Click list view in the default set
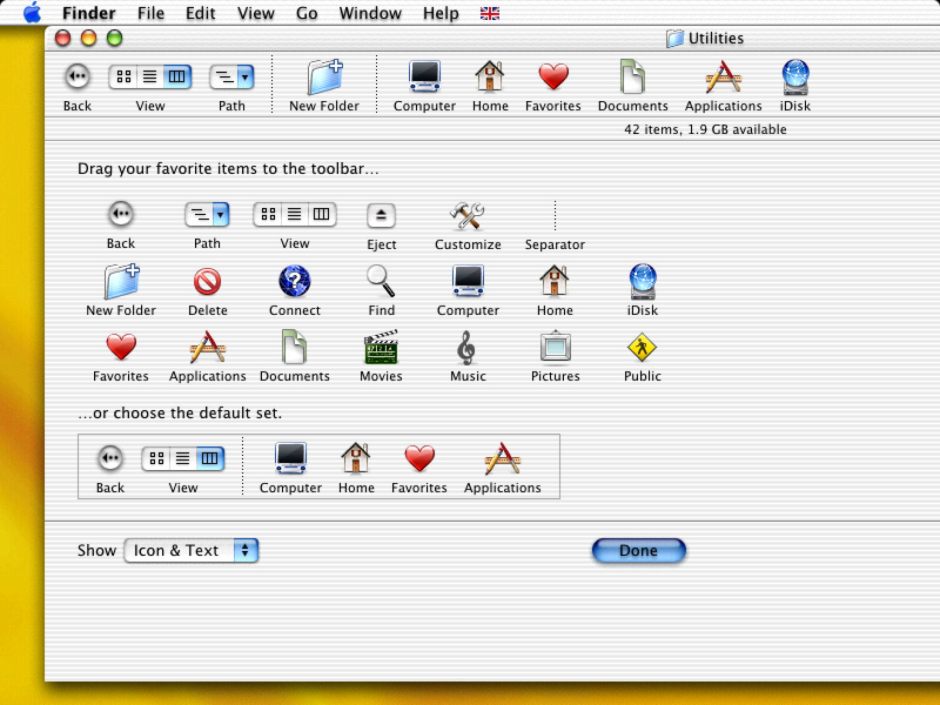 coord(182,459)
